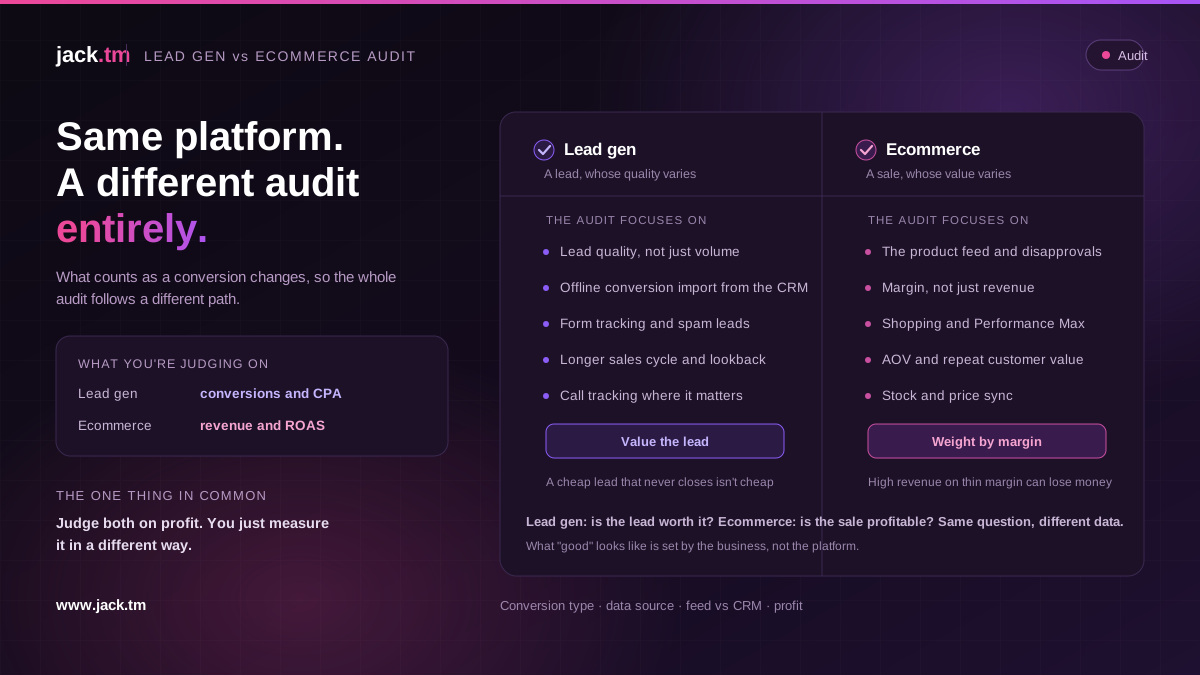Screen dimensions: 1200x675
Task: Click footer 'Conversion type · data source' text
Action: pyautogui.click(x=651, y=606)
